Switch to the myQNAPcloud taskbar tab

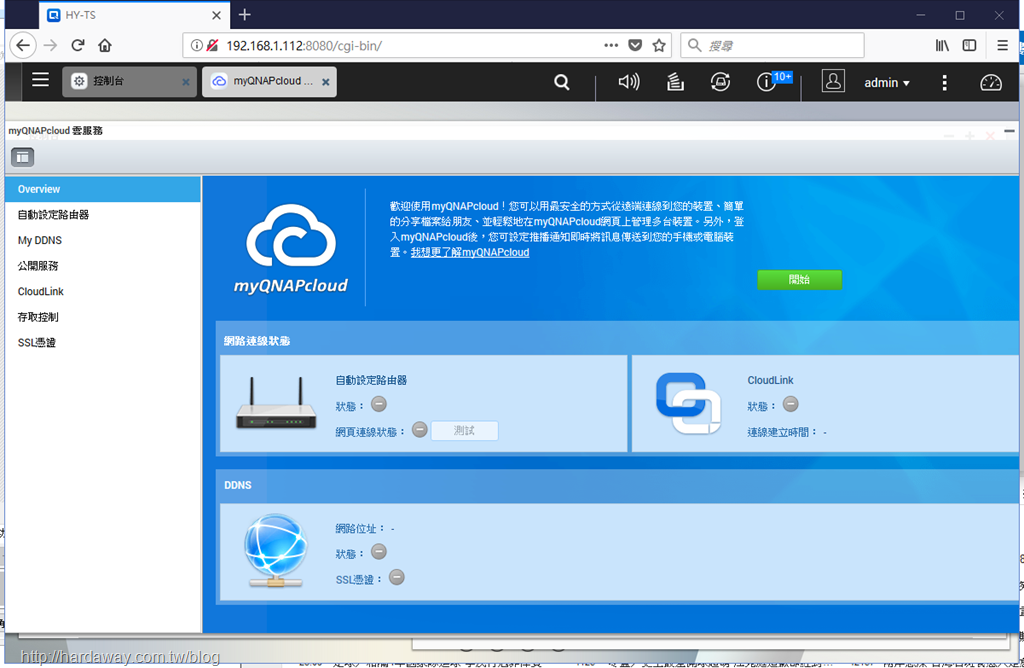click(x=269, y=82)
